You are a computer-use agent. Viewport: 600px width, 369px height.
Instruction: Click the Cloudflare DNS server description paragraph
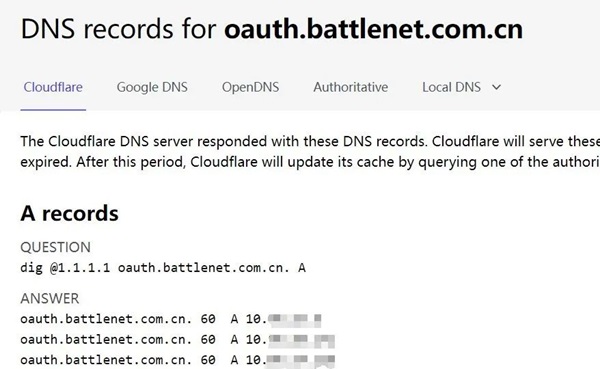(310, 152)
